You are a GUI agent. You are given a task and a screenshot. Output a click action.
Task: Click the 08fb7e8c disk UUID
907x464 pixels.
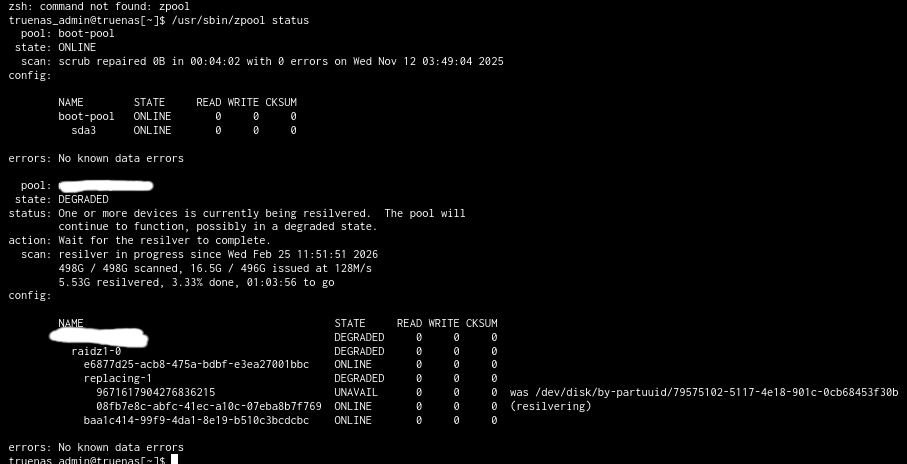click(208, 407)
